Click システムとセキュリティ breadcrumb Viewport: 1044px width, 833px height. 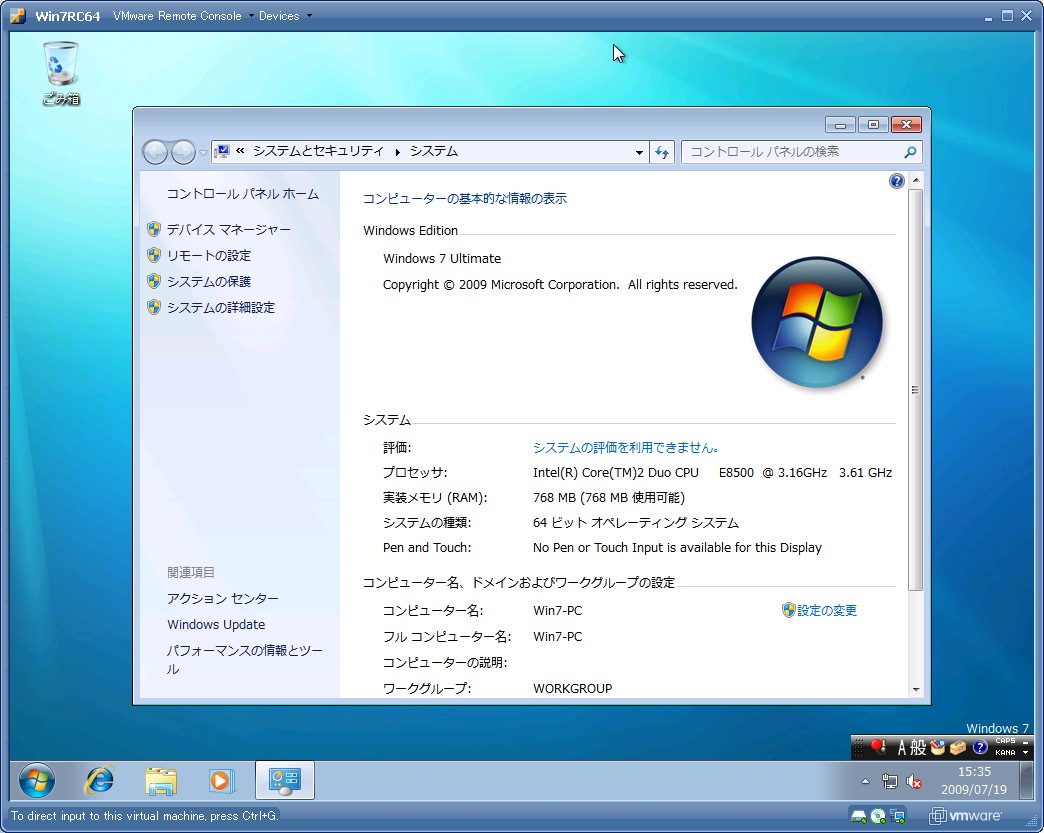(318, 151)
